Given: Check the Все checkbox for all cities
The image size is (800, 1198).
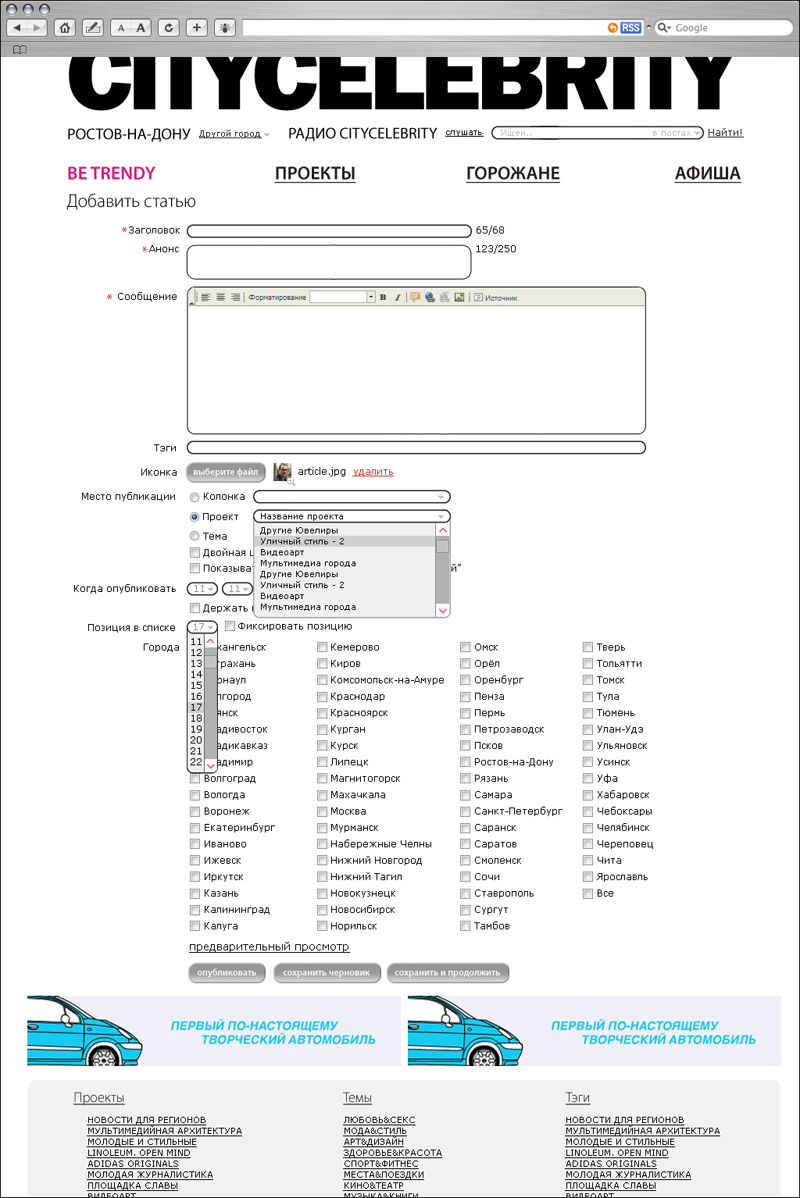Looking at the screenshot, I should pyautogui.click(x=588, y=894).
